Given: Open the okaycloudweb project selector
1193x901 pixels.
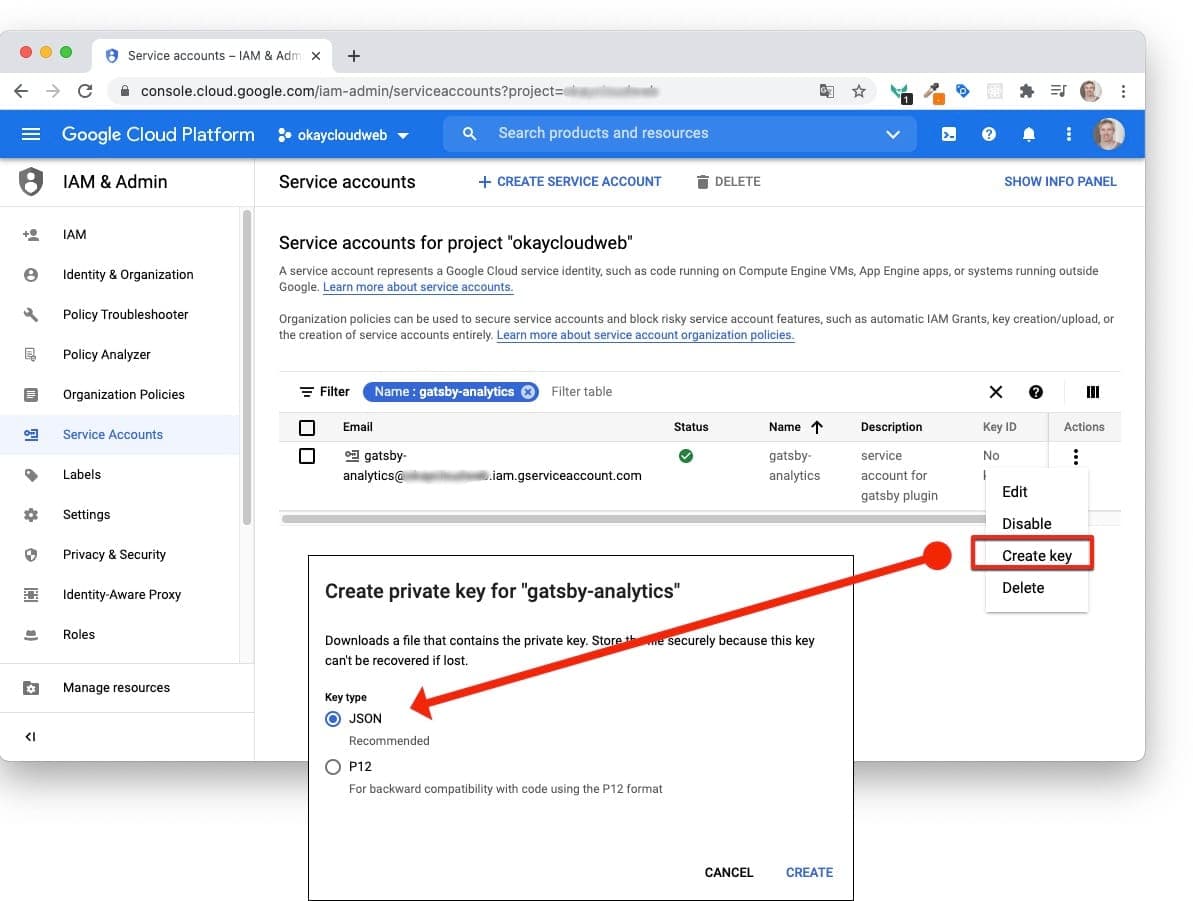Looking at the screenshot, I should [344, 135].
